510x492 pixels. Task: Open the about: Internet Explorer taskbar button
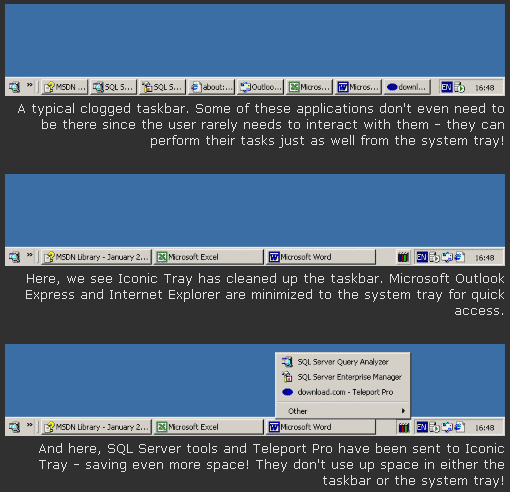(212, 87)
